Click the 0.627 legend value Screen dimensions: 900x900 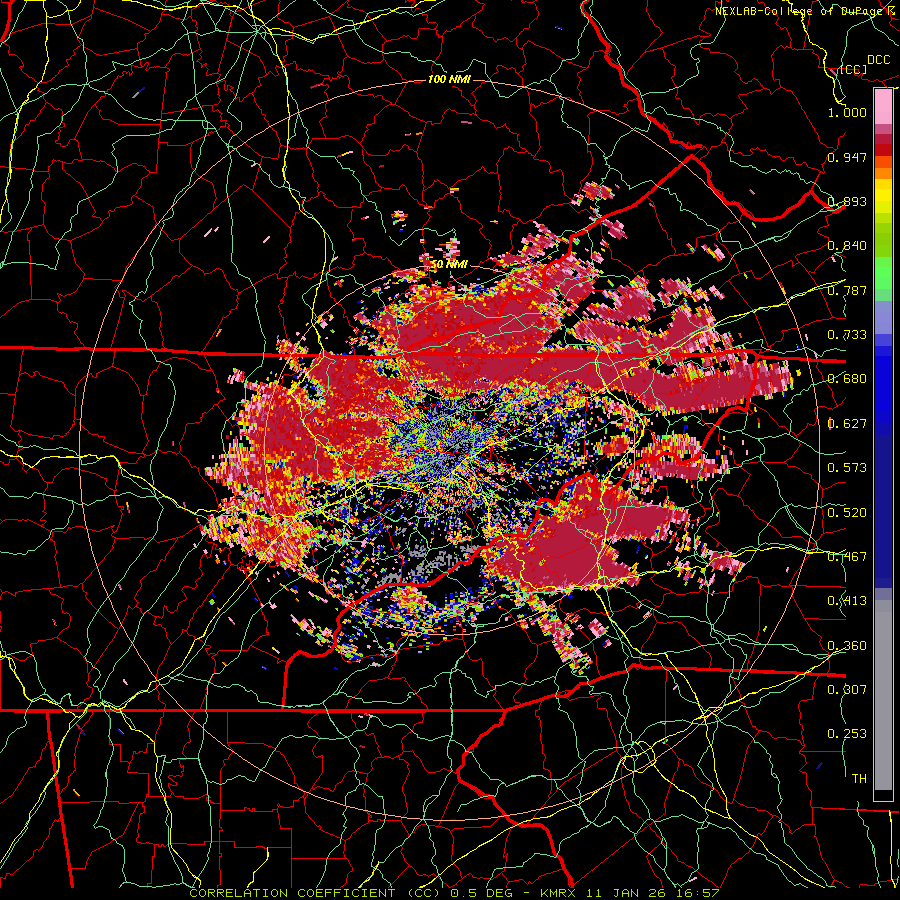tap(847, 424)
